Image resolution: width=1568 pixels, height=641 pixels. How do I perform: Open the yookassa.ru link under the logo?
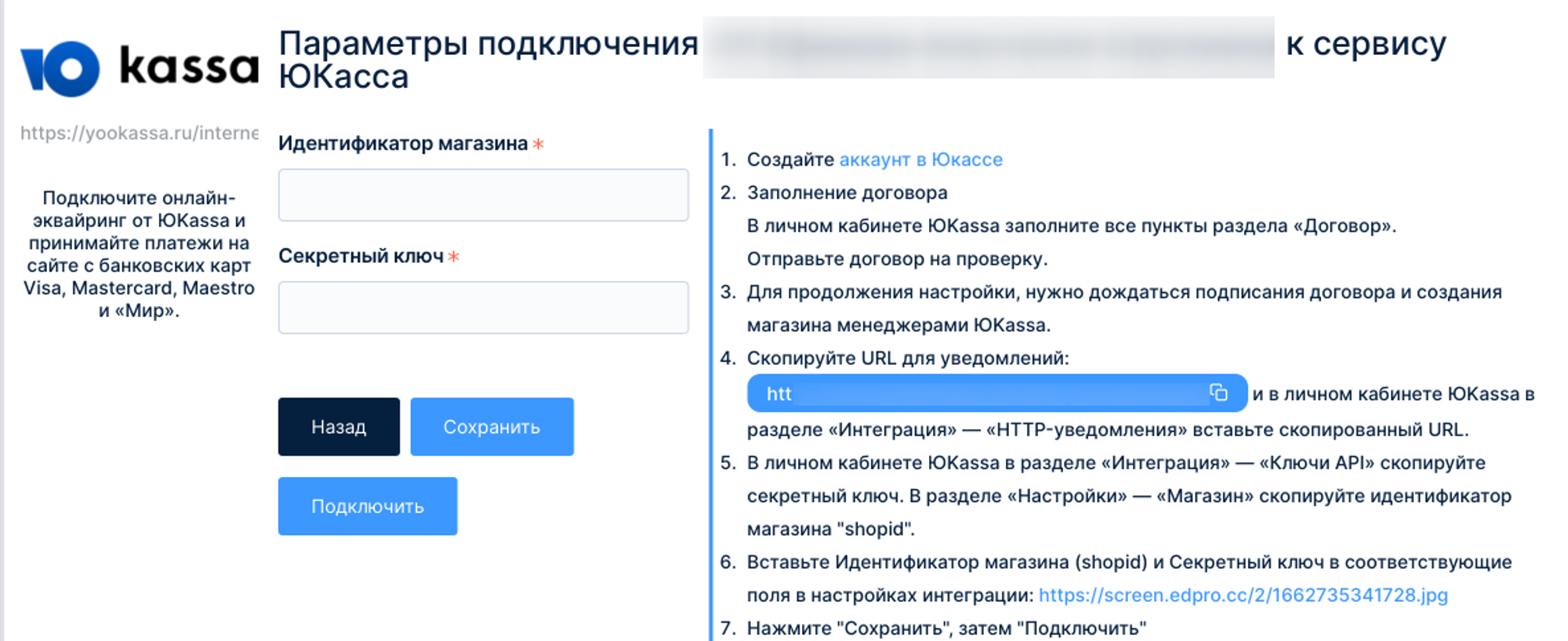coord(140,133)
